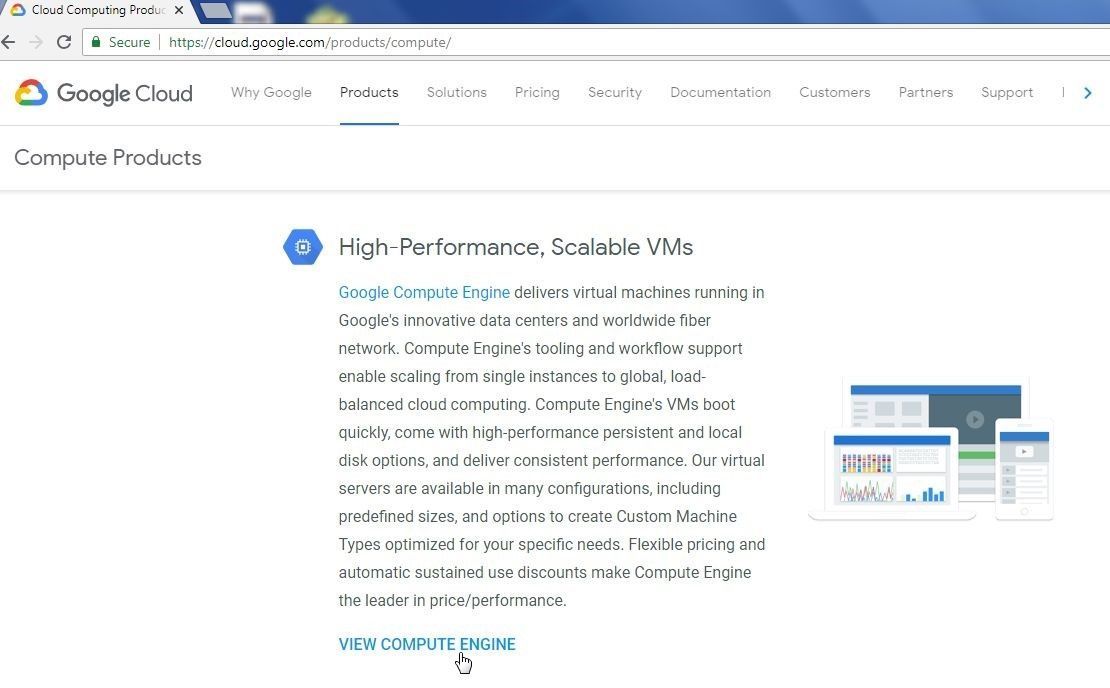The height and width of the screenshot is (688, 1110).
Task: Click the Google Cloud logo
Action: coord(104,93)
